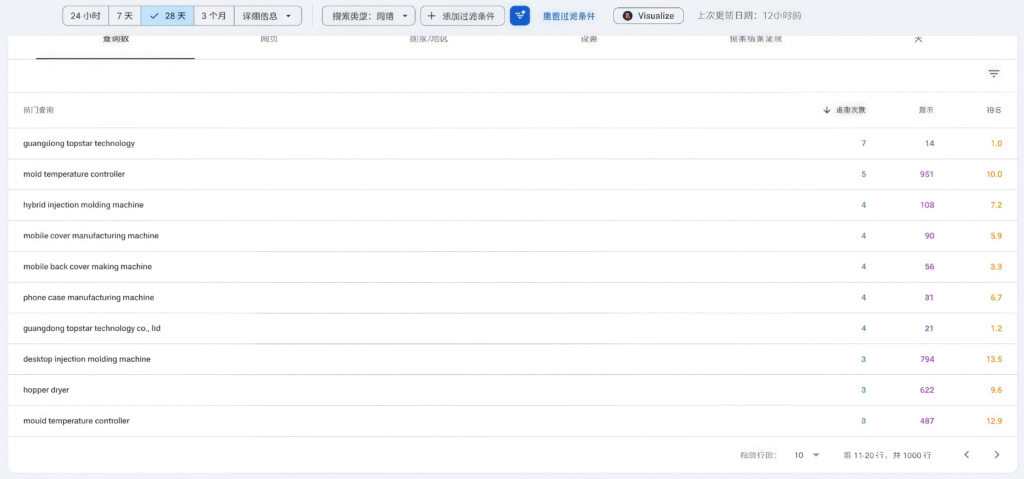Click position value 10.0
This screenshot has width=1024, height=479.
995,174
